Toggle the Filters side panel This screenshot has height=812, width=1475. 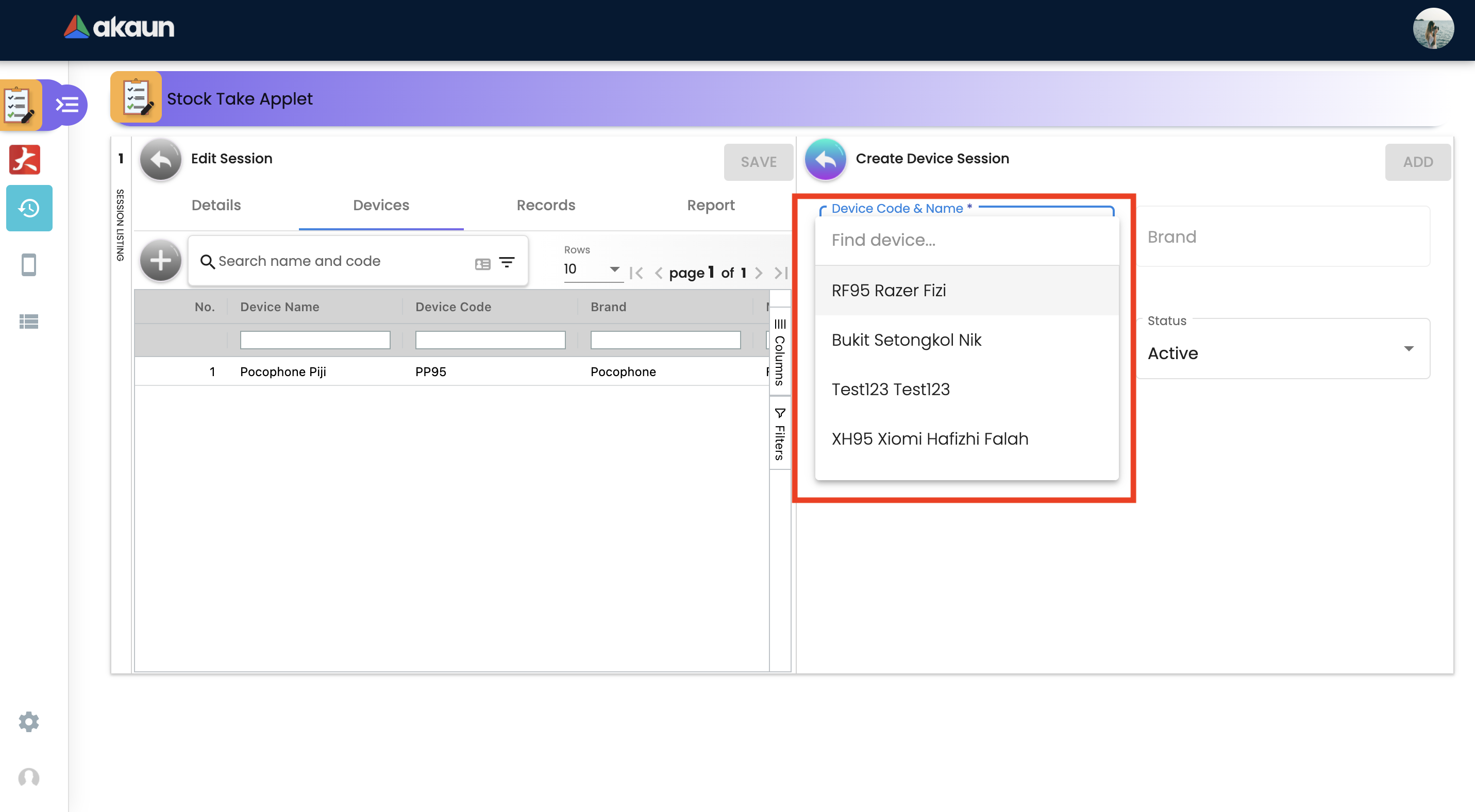pyautogui.click(x=779, y=434)
